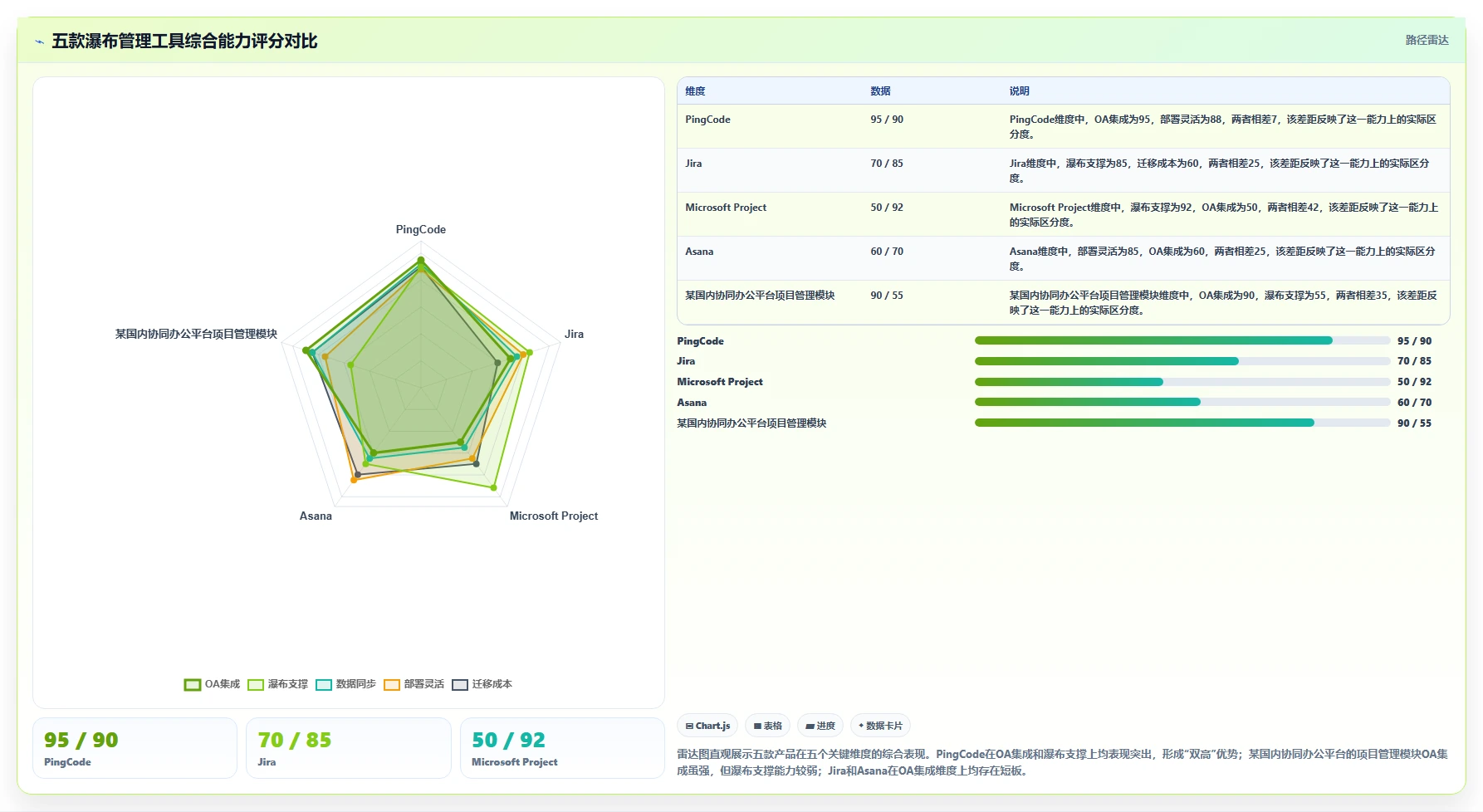
Task: Click the 60 / 70 table data cell
Action: pos(932,258)
